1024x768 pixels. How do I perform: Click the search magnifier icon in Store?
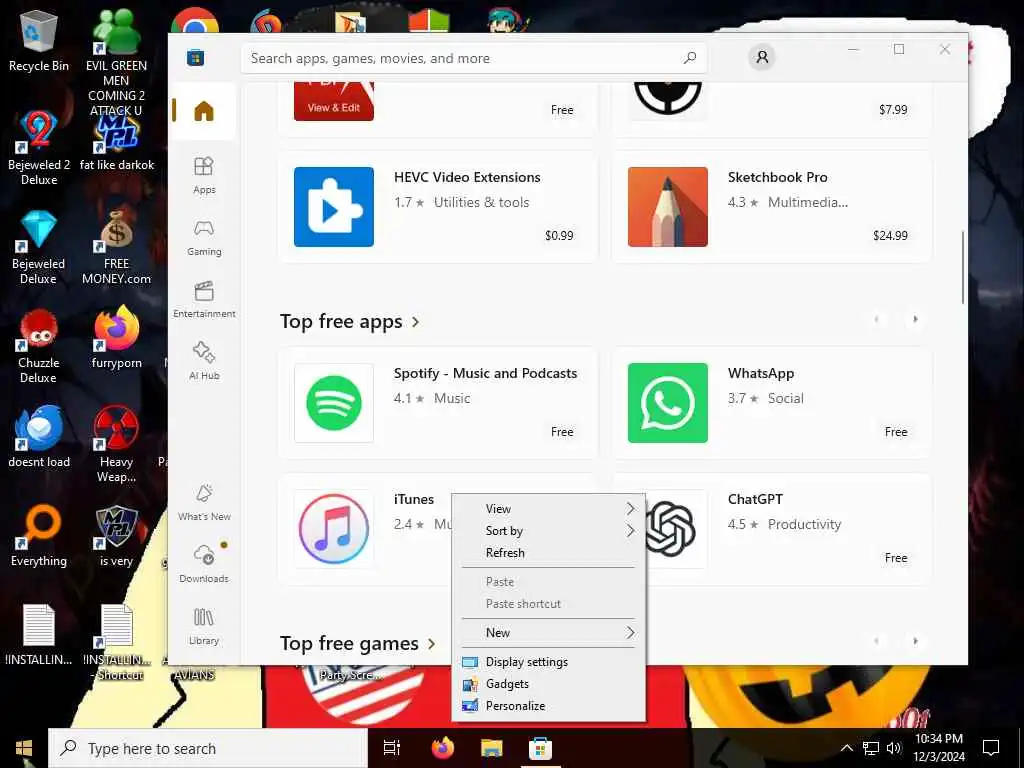pyautogui.click(x=690, y=58)
